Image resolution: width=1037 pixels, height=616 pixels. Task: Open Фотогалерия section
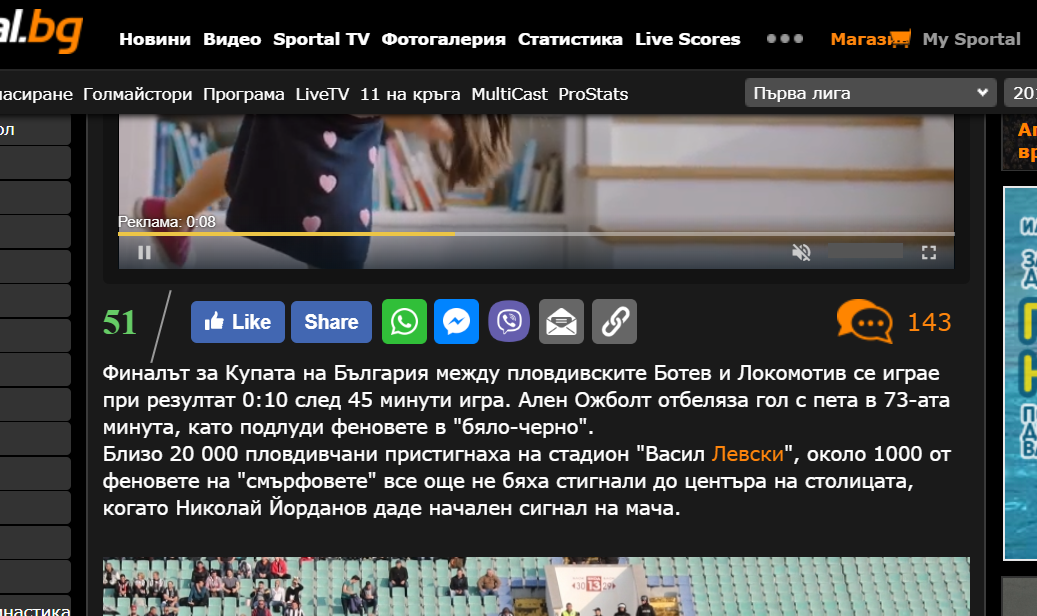coord(444,39)
